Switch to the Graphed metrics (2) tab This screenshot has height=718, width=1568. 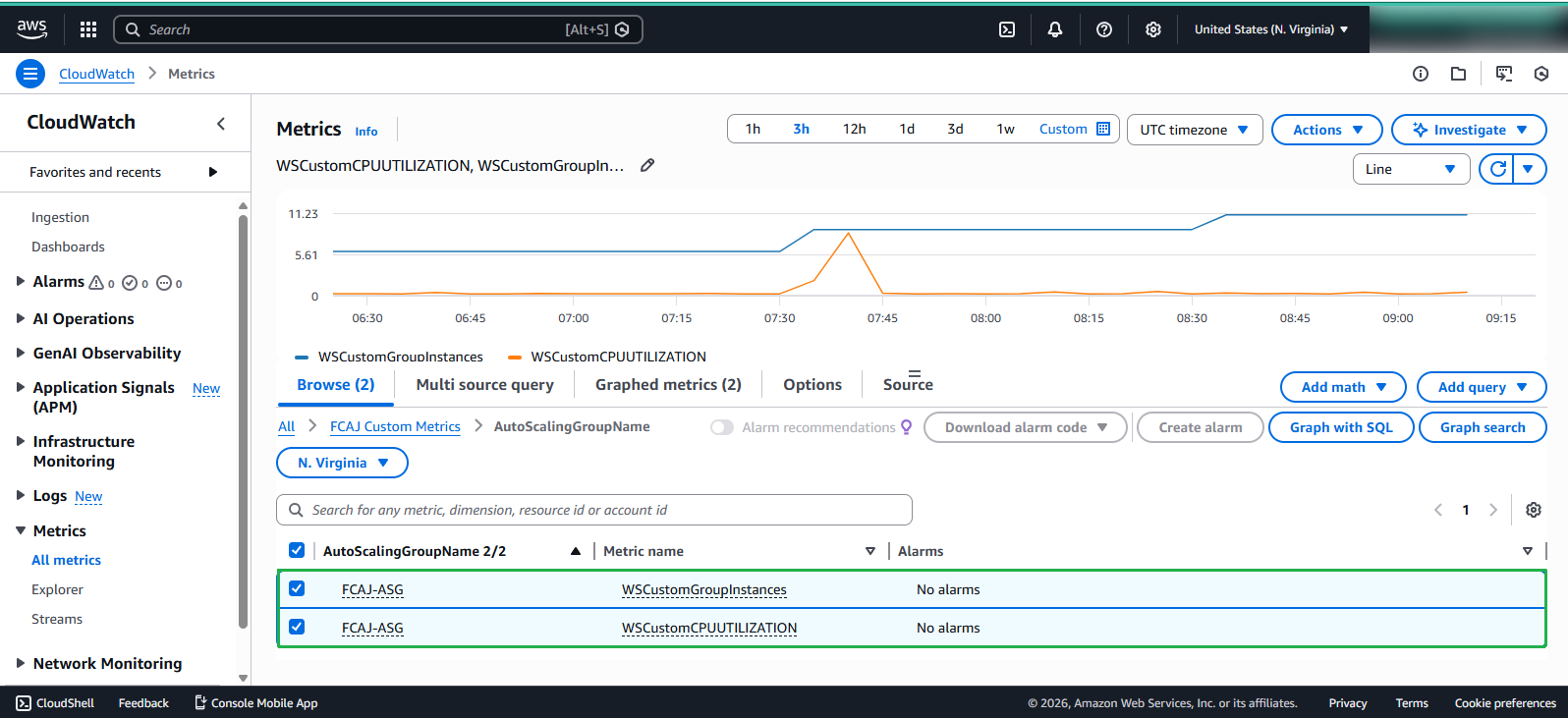(668, 385)
